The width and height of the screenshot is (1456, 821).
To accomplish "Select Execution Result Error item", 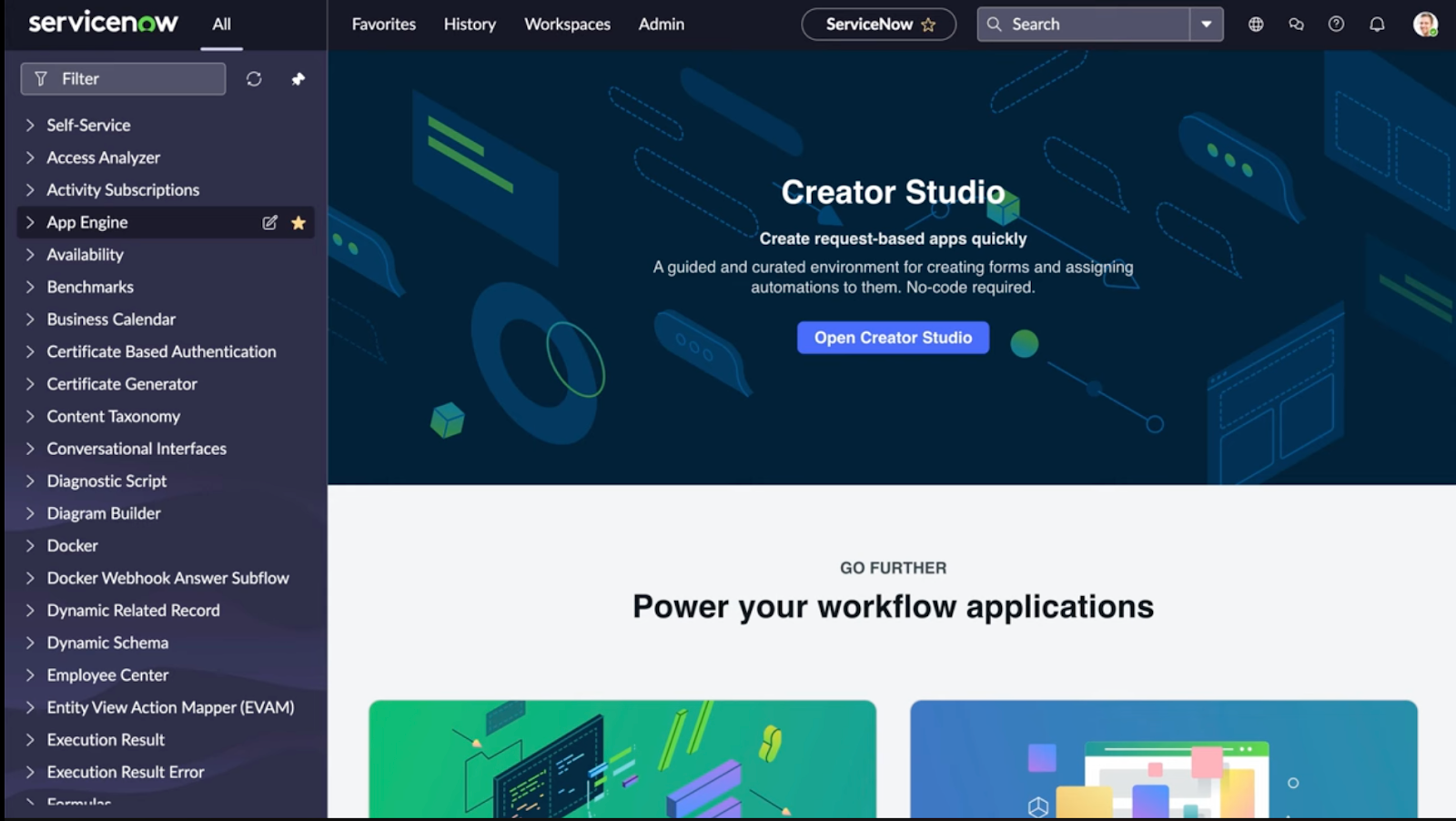I will pyautogui.click(x=126, y=772).
